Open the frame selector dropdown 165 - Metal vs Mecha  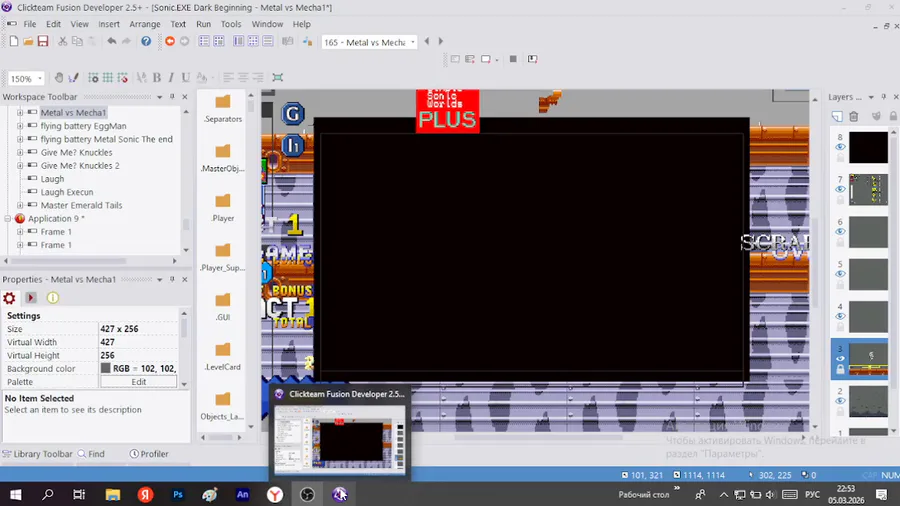(413, 42)
